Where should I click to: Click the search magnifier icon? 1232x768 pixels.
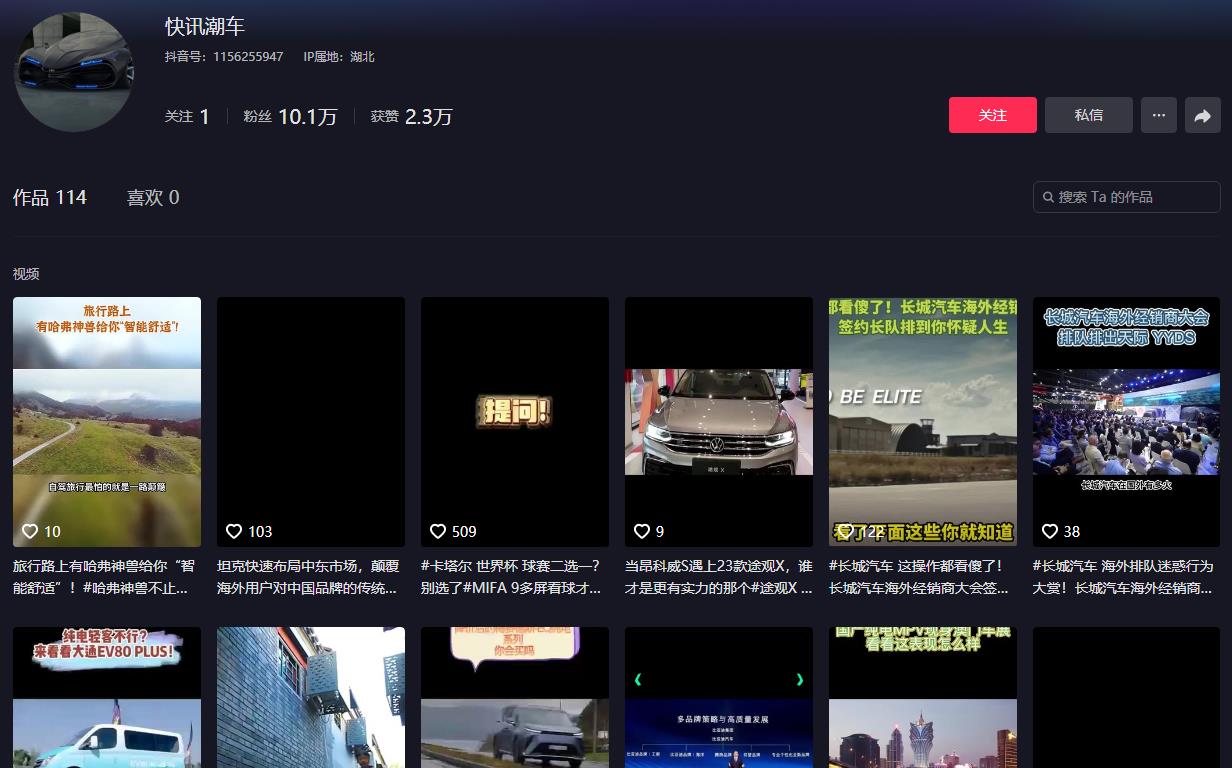tap(1048, 197)
